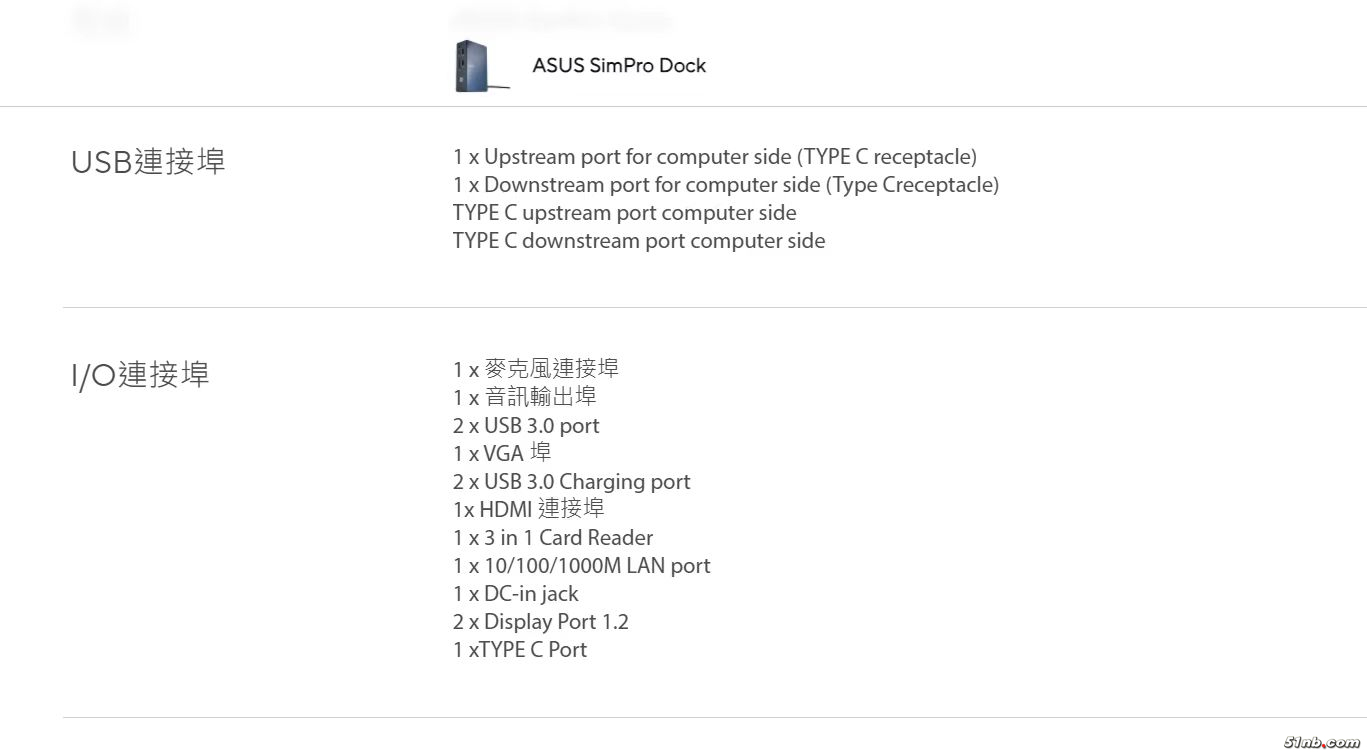Click the USB 3.0 Charging port entry
This screenshot has width=1367, height=755.
click(x=571, y=482)
